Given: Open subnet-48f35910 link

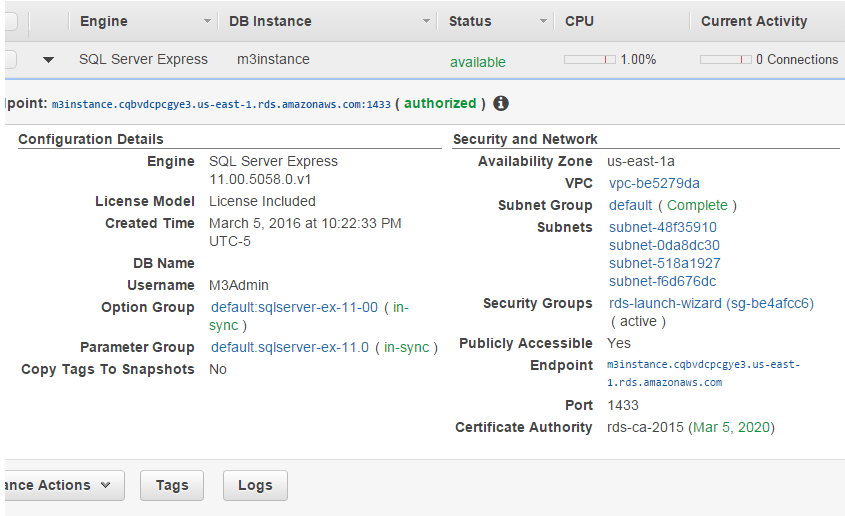Looking at the screenshot, I should [x=663, y=227].
